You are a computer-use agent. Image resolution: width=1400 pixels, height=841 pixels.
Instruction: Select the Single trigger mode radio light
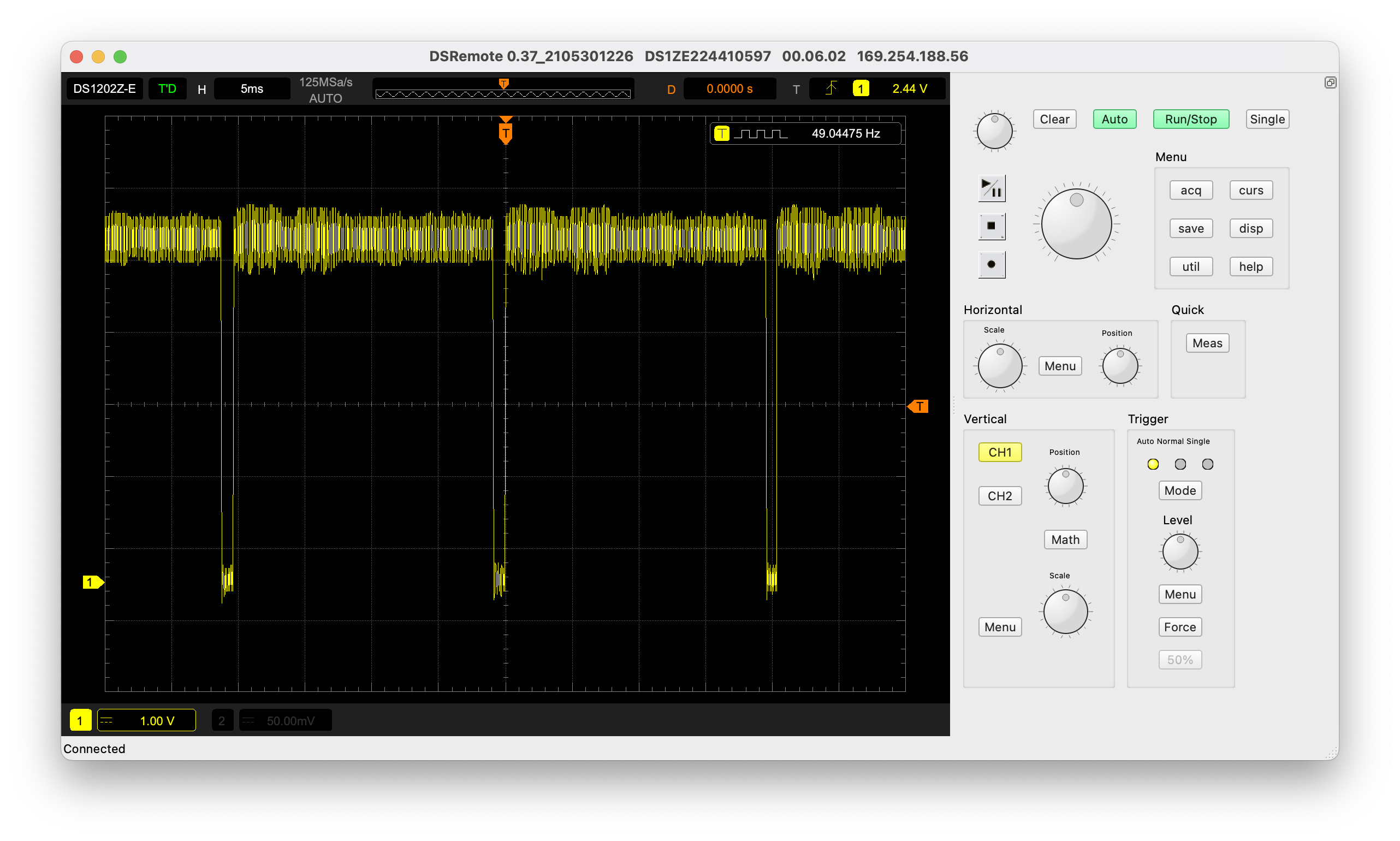click(x=1207, y=464)
